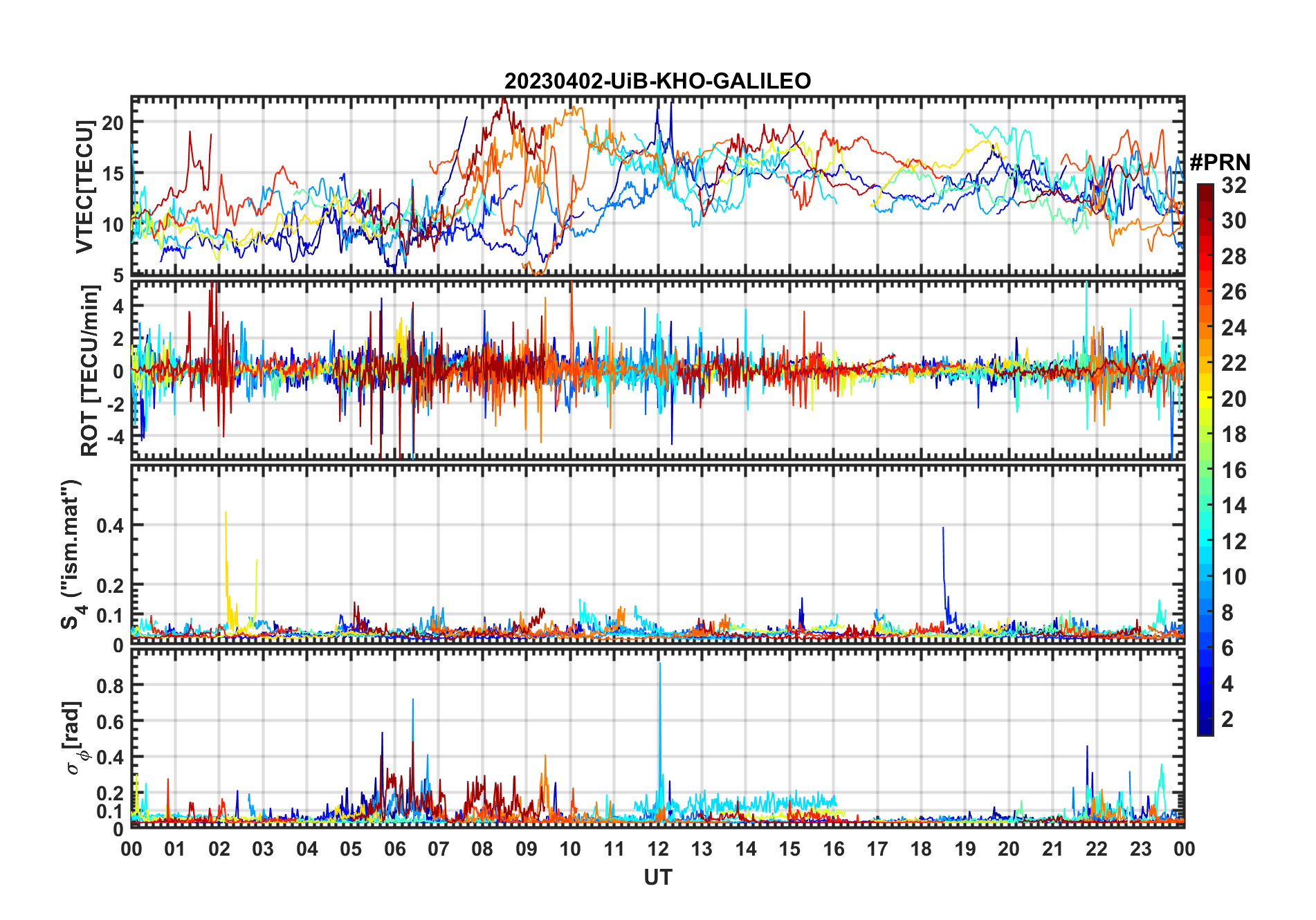Click the yellow S4 spike peak near 02 UT
1316x920 pixels.
[226, 513]
